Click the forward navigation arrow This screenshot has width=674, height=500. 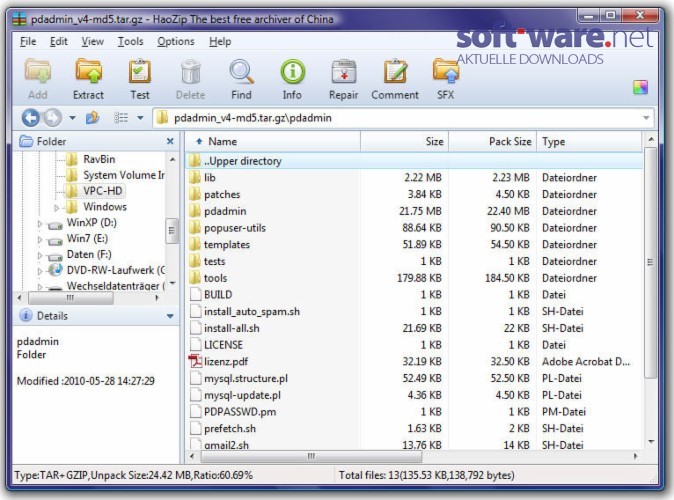52,117
